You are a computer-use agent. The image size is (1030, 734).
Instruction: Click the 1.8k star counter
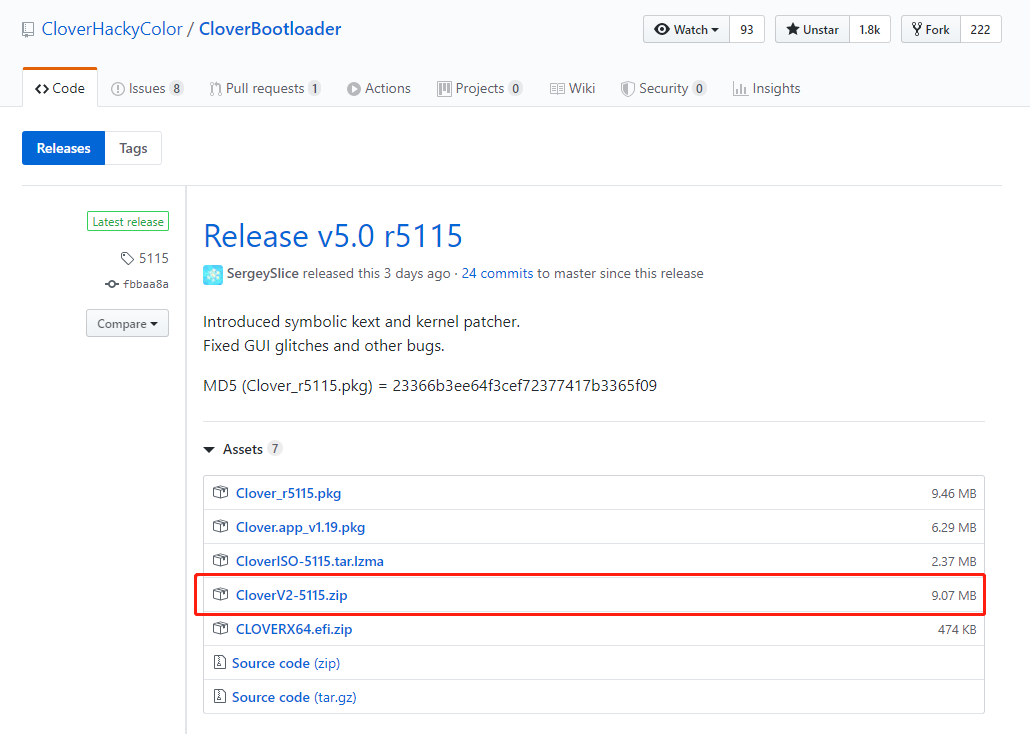[869, 29]
